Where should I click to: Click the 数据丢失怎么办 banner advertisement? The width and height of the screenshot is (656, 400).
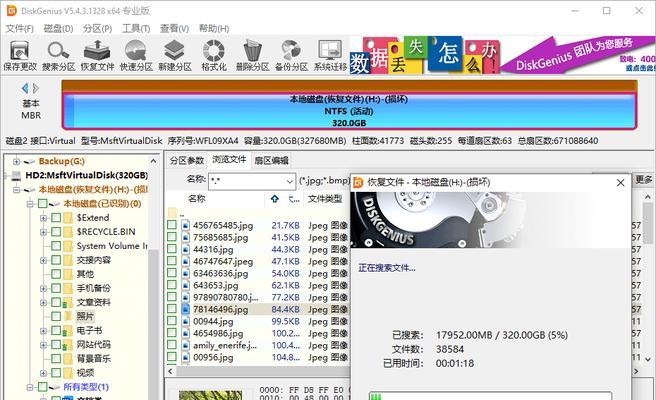point(425,55)
